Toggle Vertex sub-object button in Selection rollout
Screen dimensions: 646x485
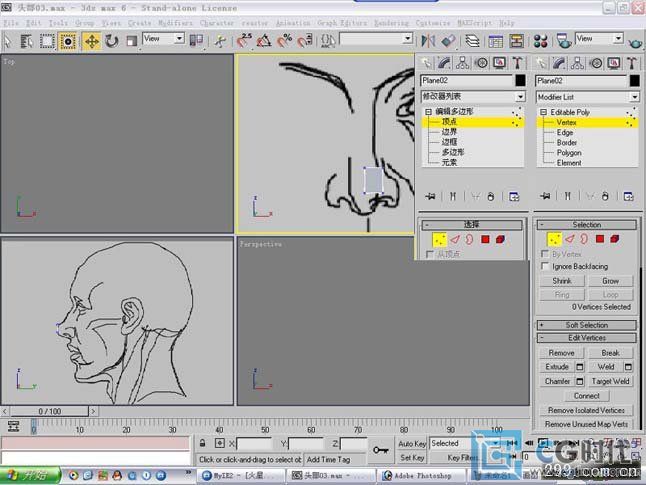(x=554, y=239)
